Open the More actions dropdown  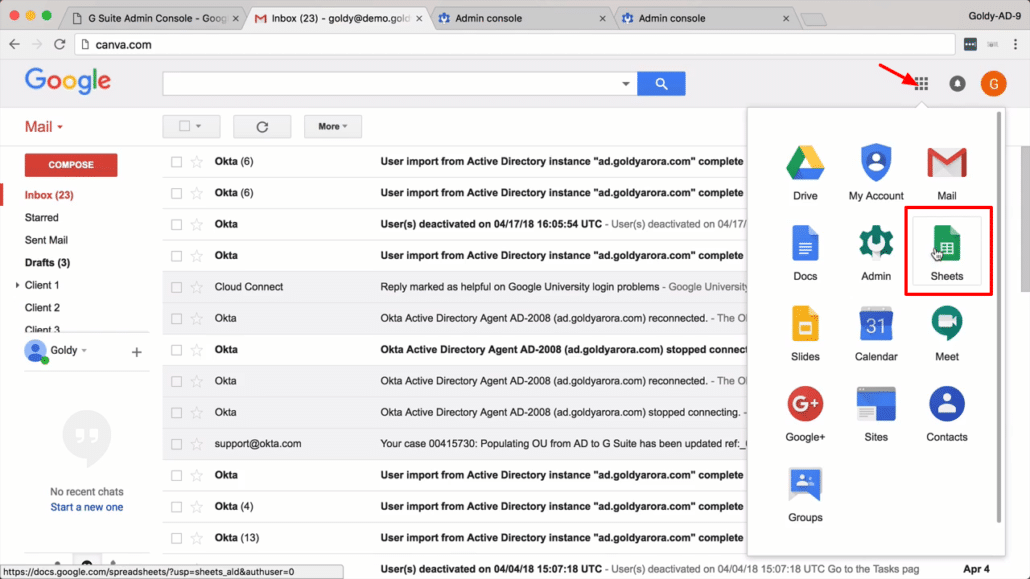click(x=332, y=126)
